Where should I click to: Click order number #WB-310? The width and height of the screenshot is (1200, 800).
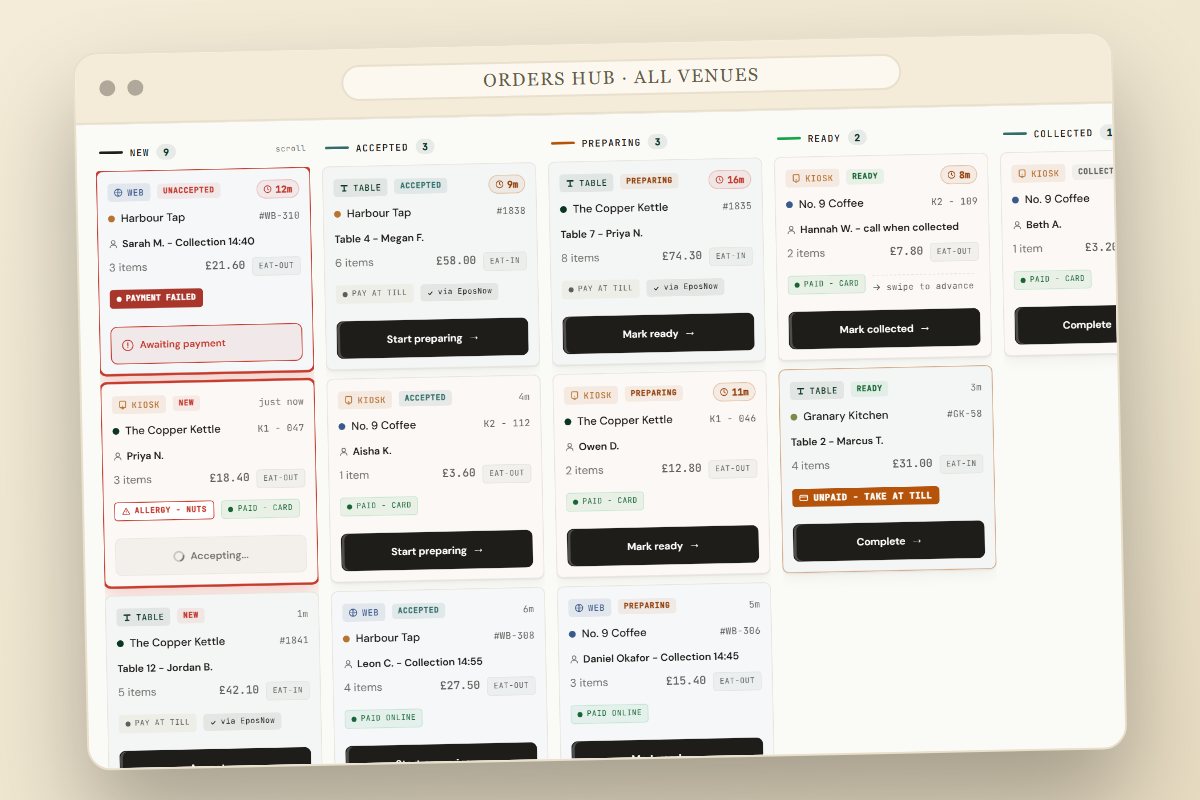point(279,215)
